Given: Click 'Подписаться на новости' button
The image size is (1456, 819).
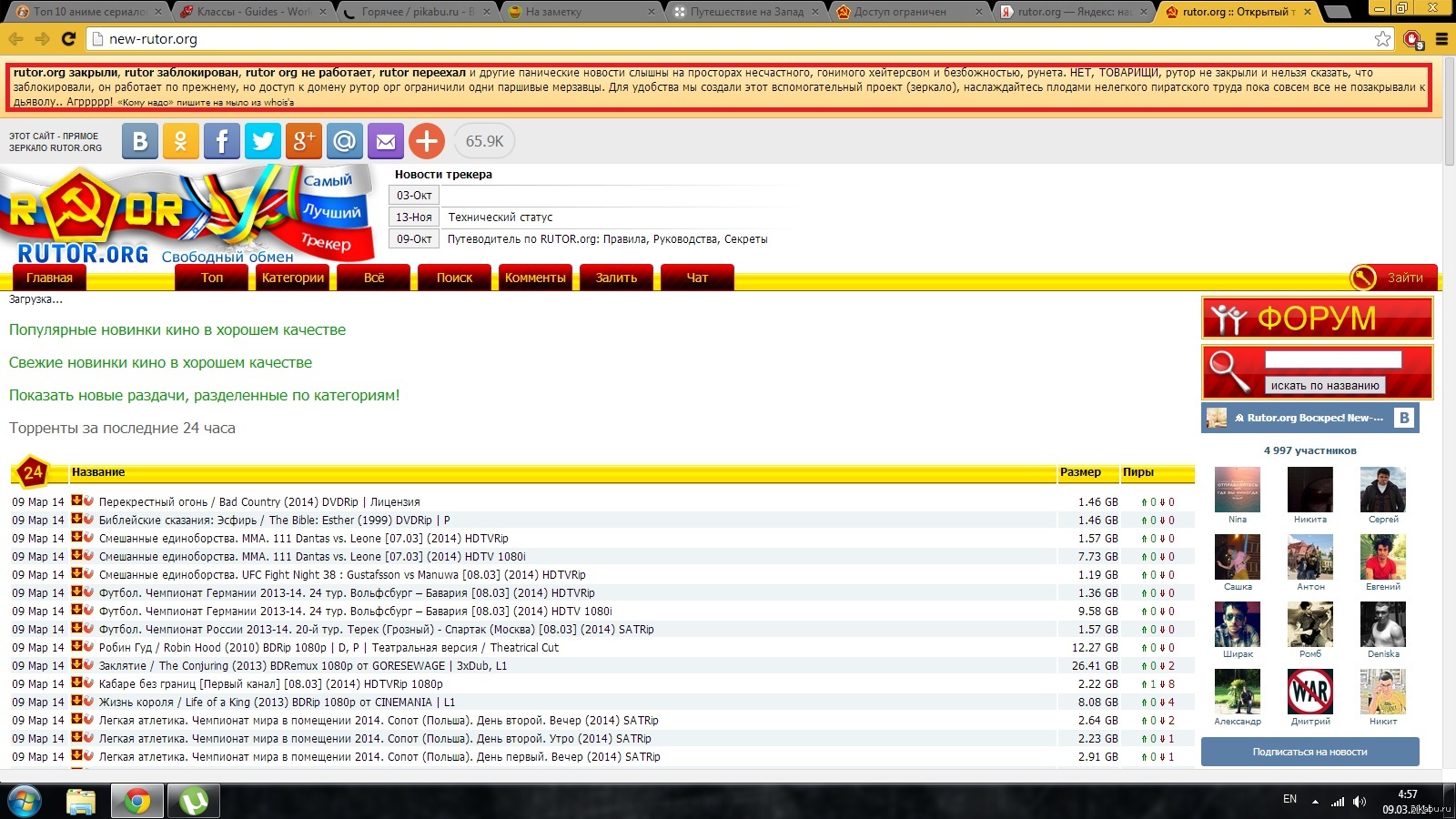Looking at the screenshot, I should point(1309,752).
